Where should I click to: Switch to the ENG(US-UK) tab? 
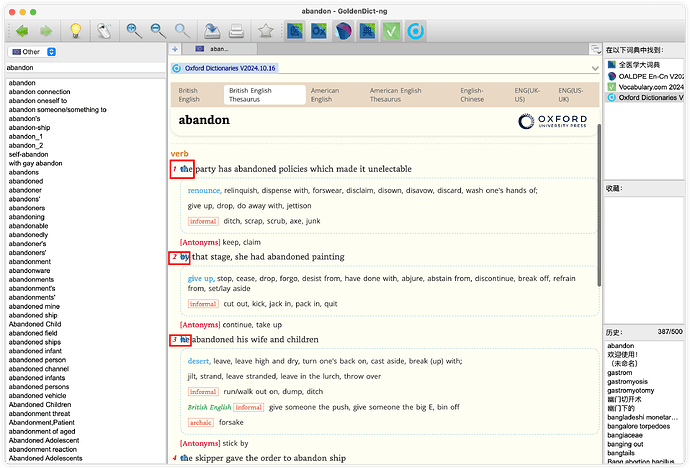click(x=571, y=95)
